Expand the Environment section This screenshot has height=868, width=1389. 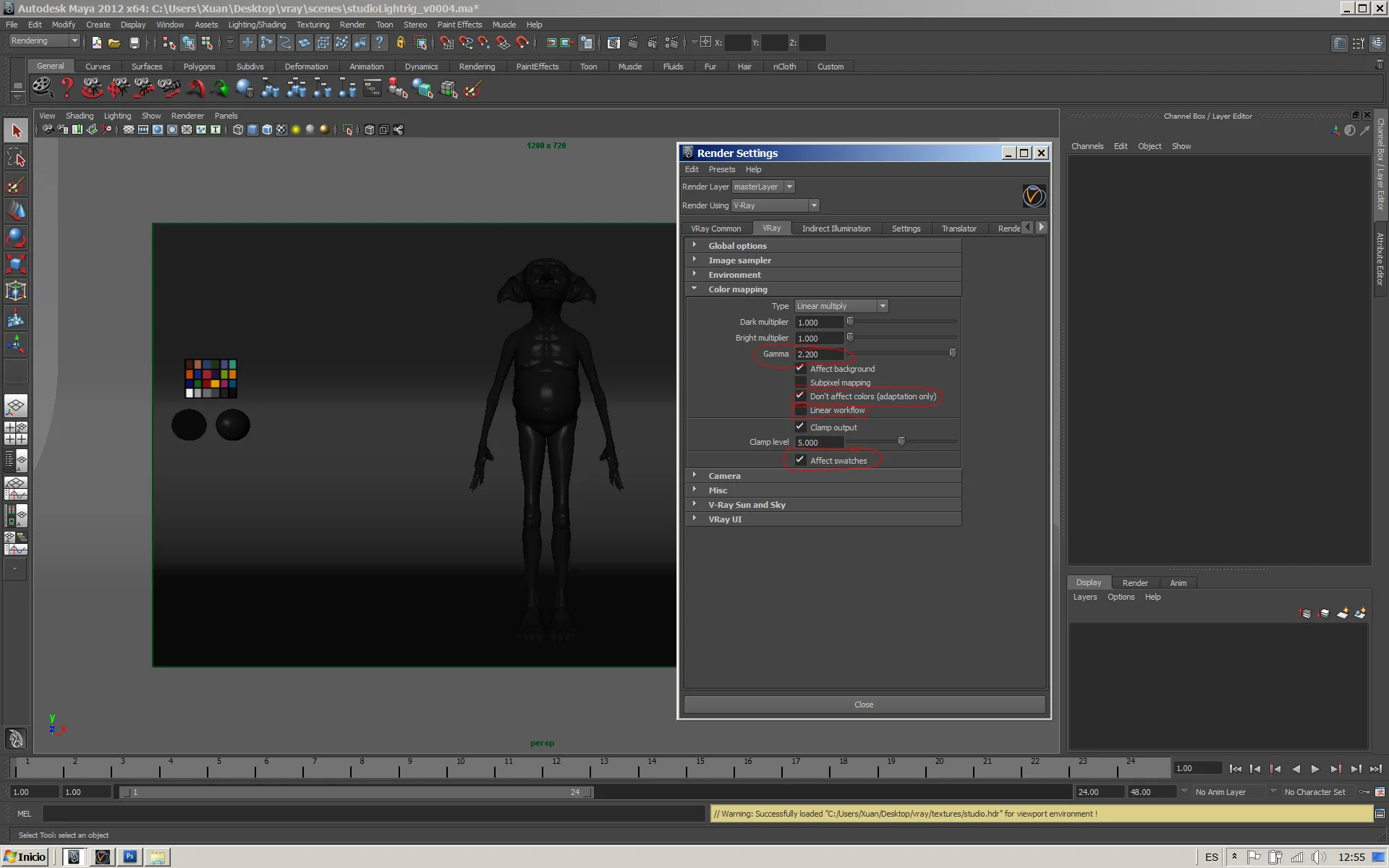(823, 275)
